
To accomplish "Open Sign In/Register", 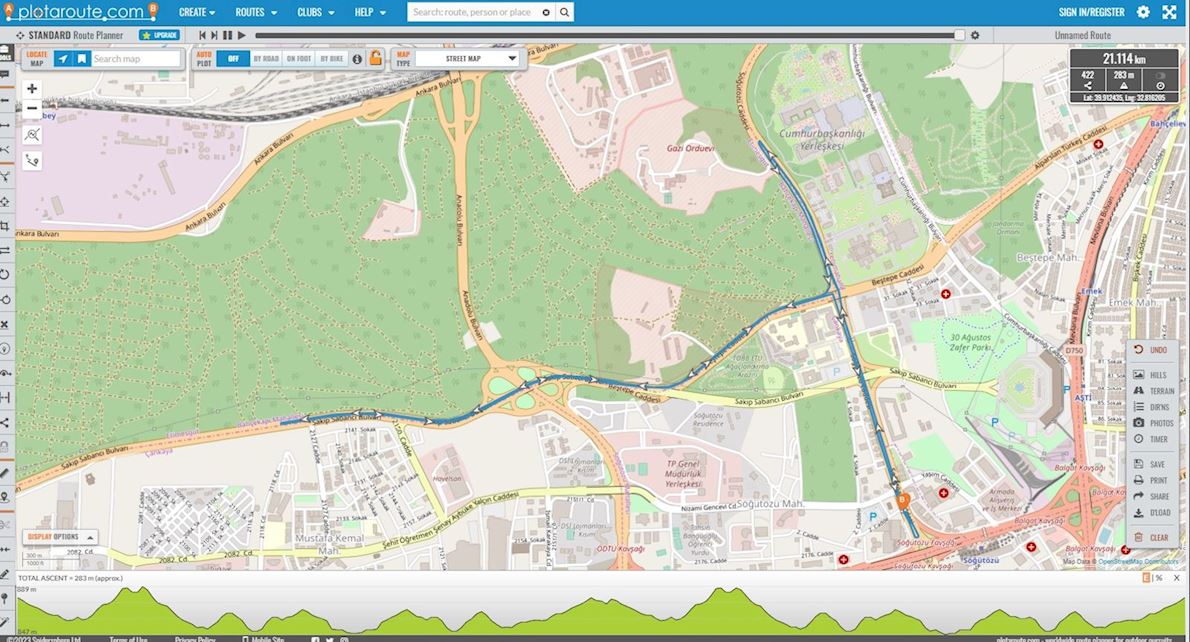I will tap(1091, 12).
